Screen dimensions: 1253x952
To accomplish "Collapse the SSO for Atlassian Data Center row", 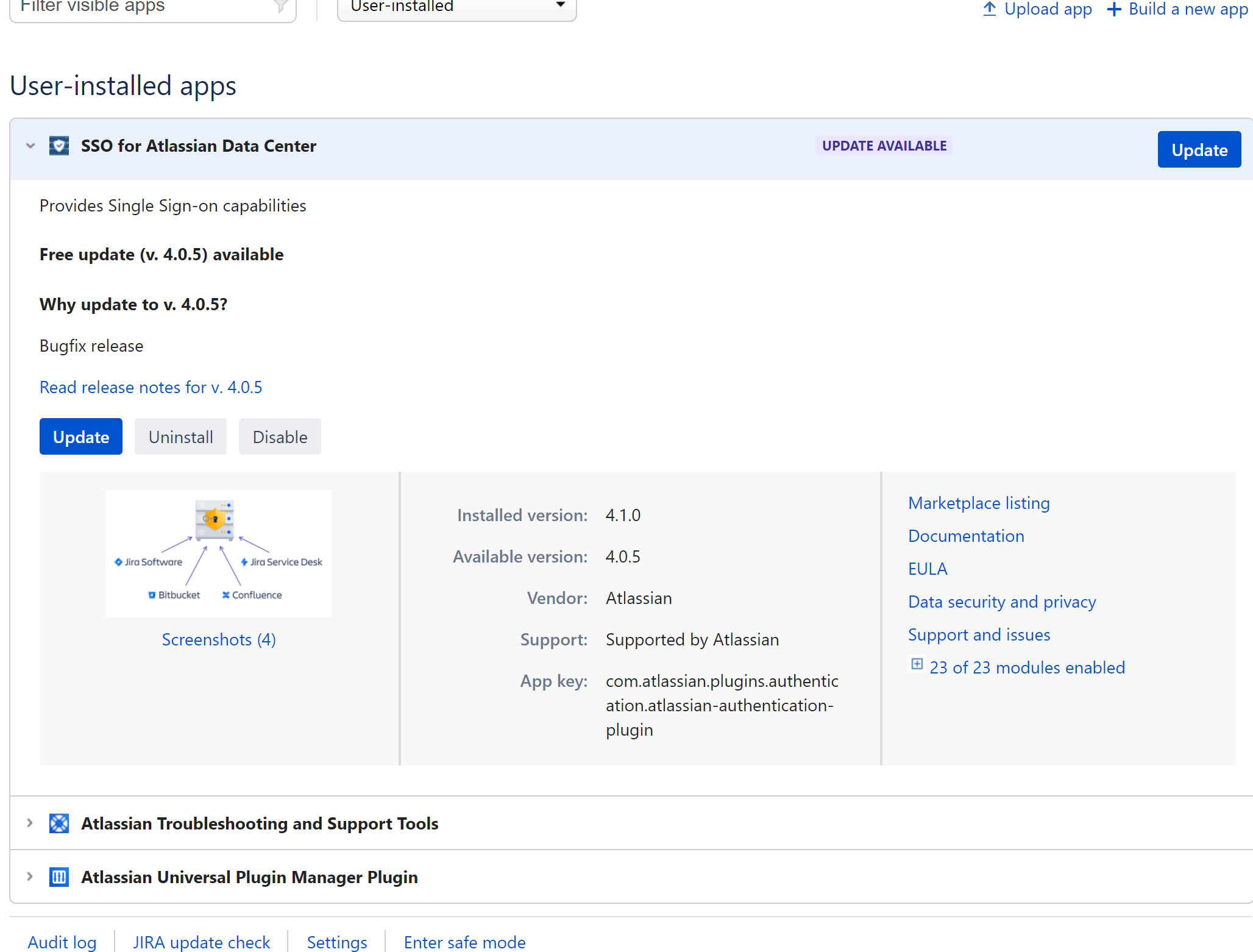I will pos(30,146).
